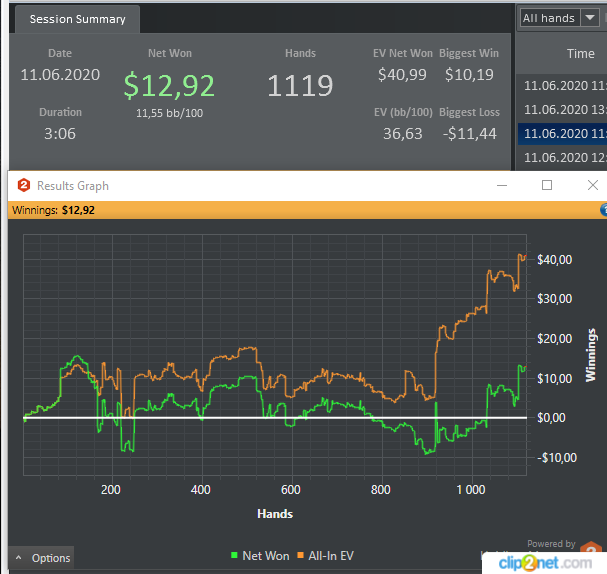
Task: Click the $0,00 axis label
Action: [x=551, y=418]
